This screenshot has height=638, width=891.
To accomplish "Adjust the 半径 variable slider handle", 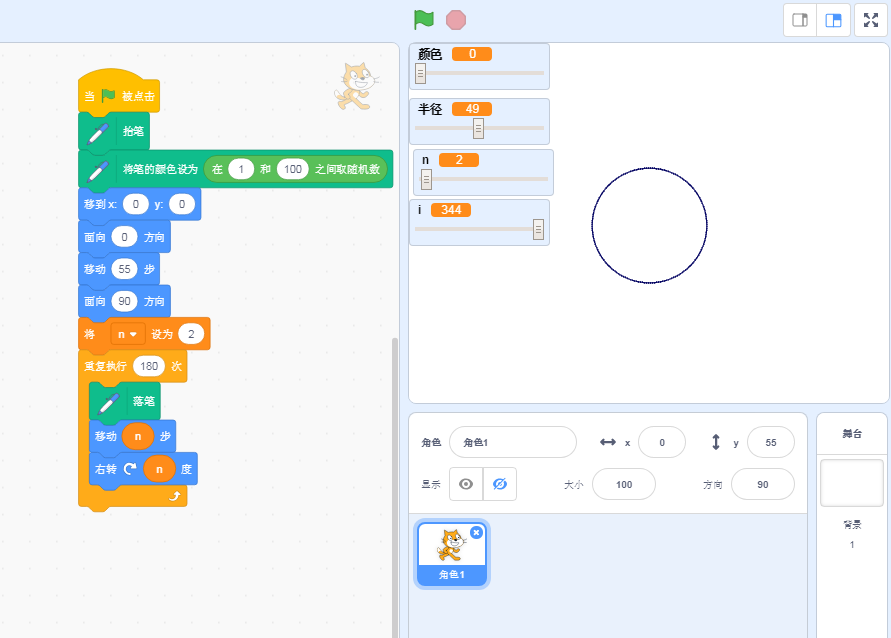I will tap(478, 128).
